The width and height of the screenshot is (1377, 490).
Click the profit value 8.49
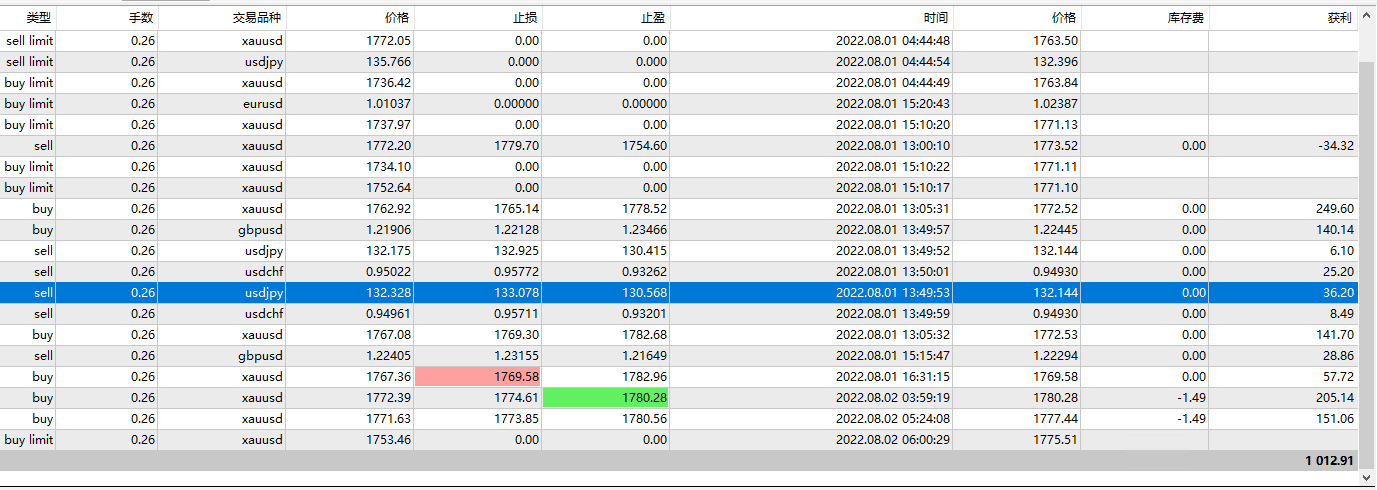[1342, 314]
